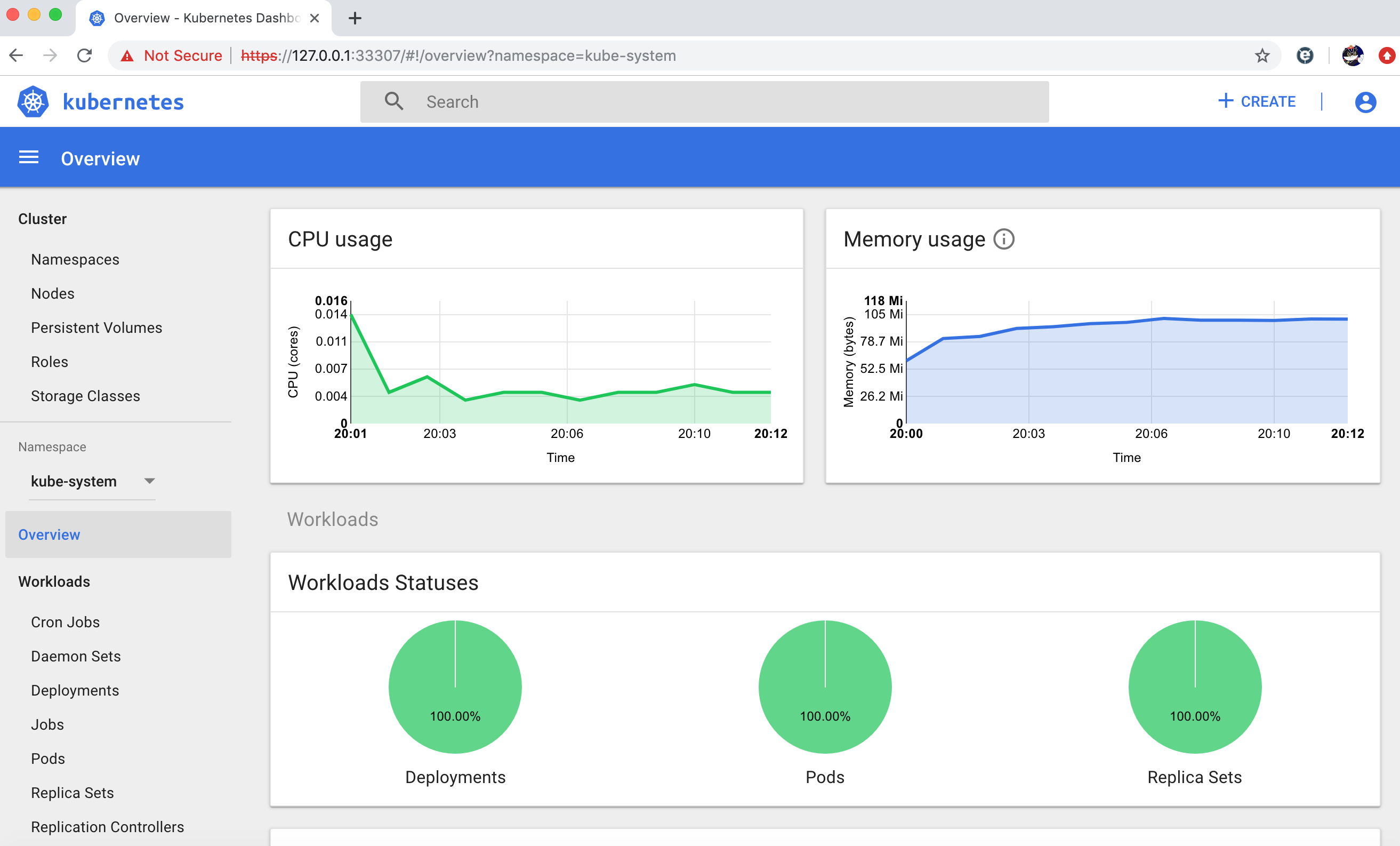Toggle the hamburger navigation menu

(28, 158)
